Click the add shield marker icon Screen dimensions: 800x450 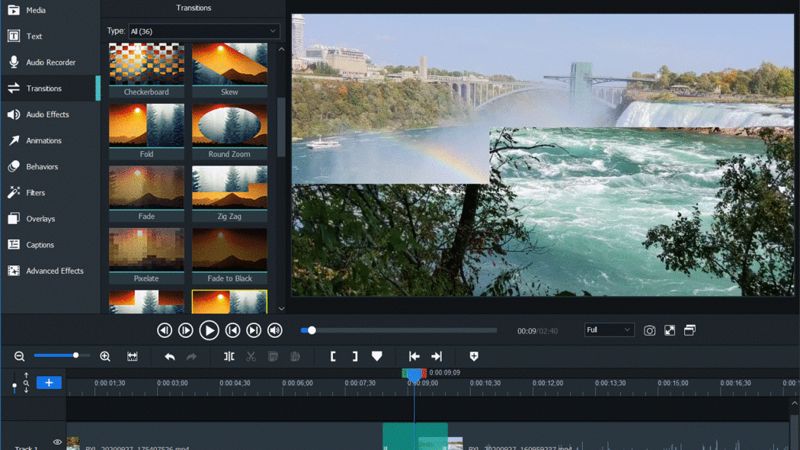474,356
